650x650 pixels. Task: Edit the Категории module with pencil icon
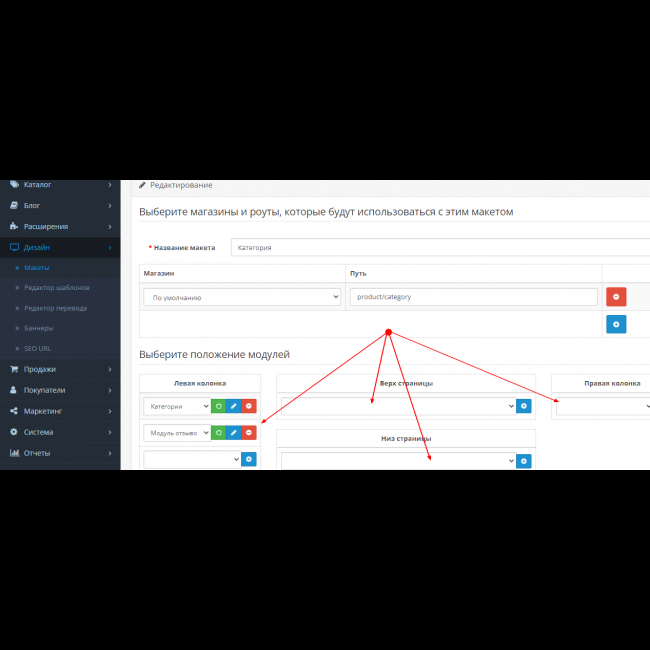click(x=233, y=406)
